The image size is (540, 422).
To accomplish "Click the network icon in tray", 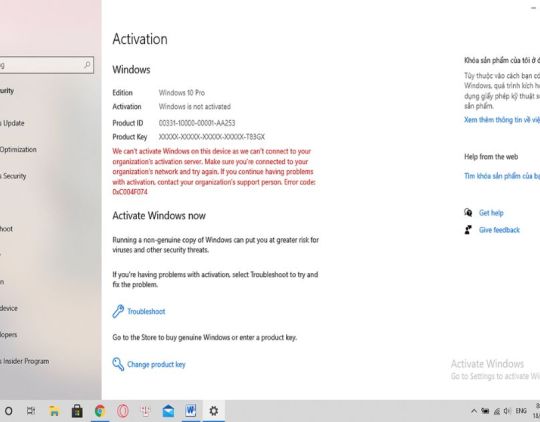I will 497,411.
